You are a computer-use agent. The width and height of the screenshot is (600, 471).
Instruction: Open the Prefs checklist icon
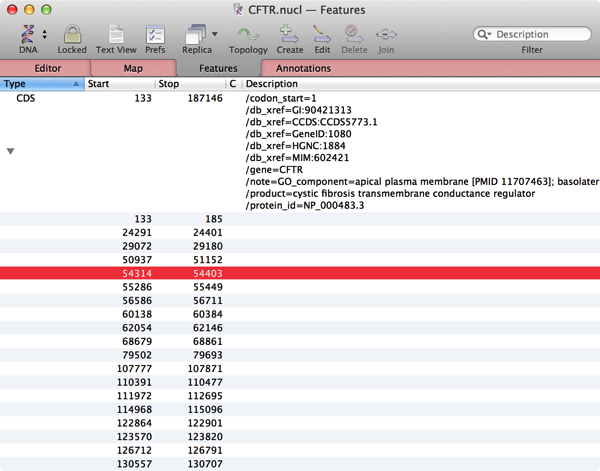(155, 34)
